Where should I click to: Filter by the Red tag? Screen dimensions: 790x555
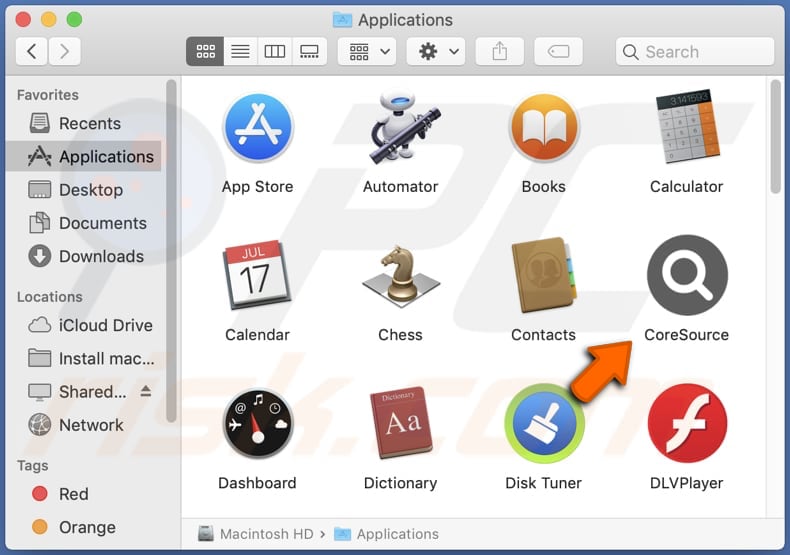[x=83, y=494]
